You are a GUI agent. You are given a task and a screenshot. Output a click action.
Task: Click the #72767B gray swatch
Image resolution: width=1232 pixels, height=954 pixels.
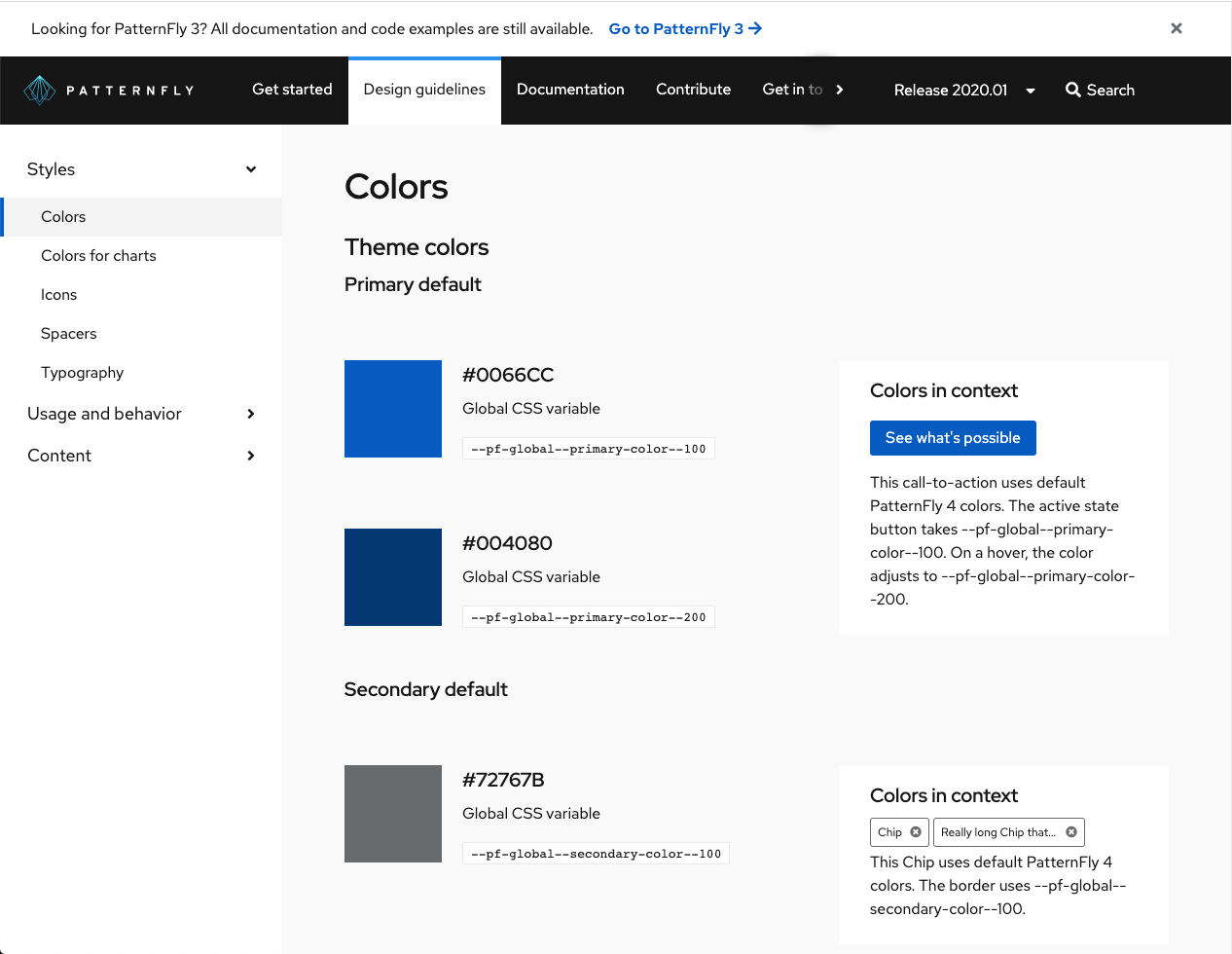point(393,814)
